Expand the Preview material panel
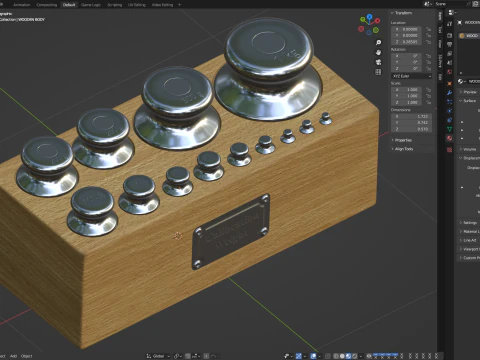Screen dimensions: 480x360 pos(468,92)
